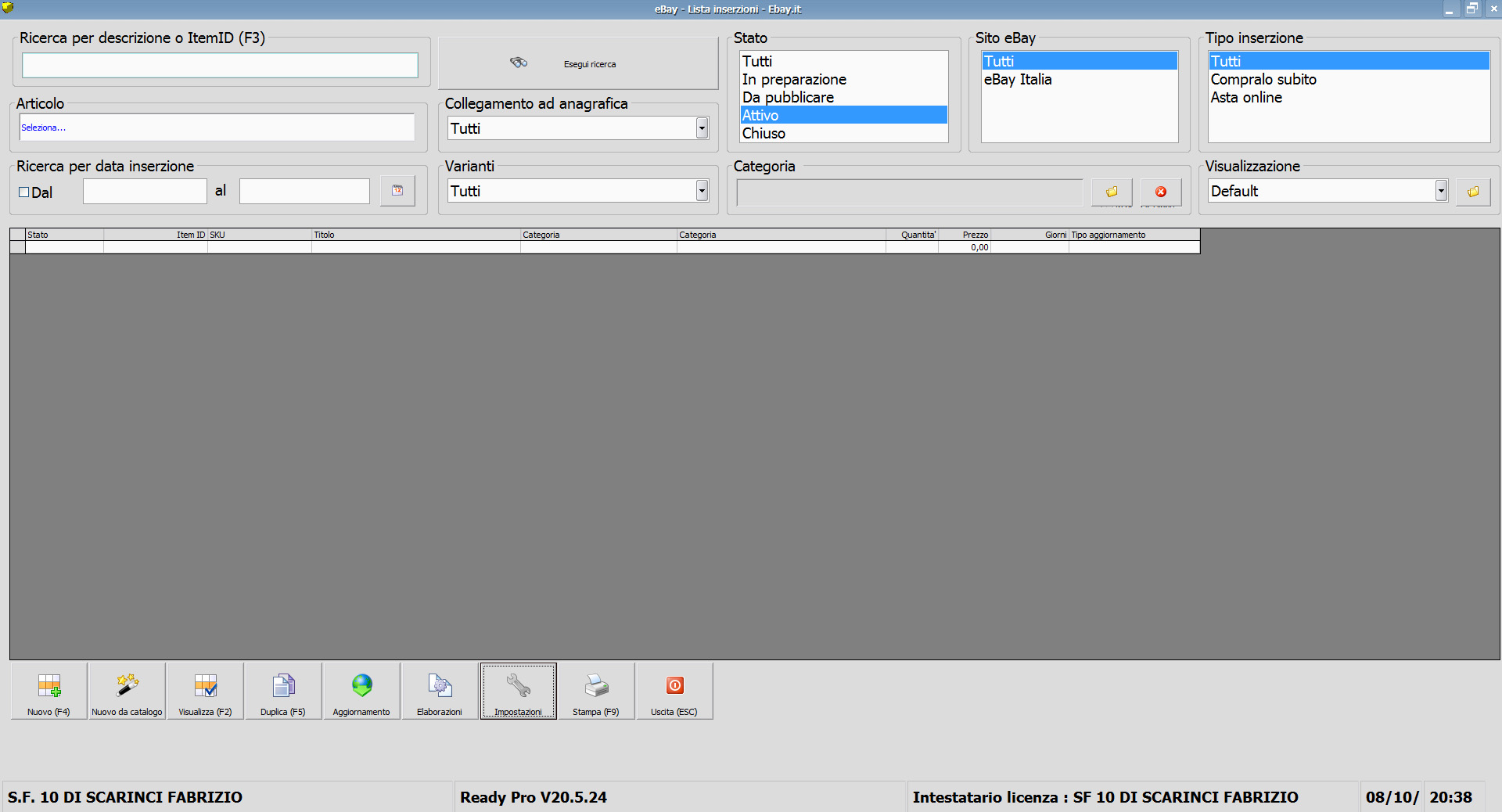Click Duplica (F5) button
This screenshot has width=1502, height=812.
pyautogui.click(x=283, y=691)
